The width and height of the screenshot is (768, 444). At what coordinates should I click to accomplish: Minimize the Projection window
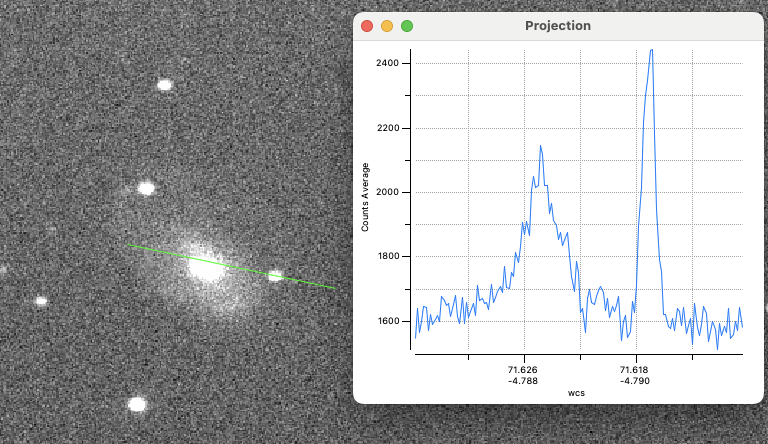(x=387, y=26)
